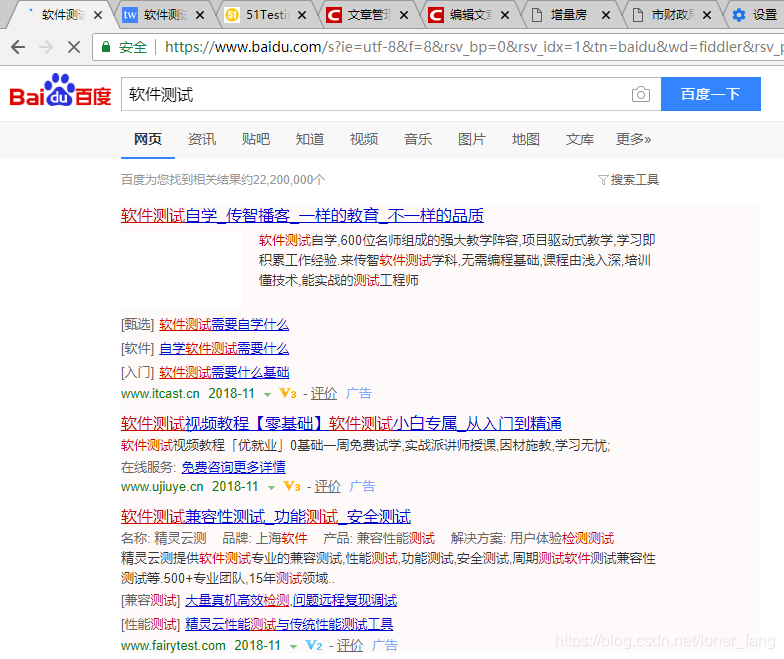The width and height of the screenshot is (784, 659).
Task: Click result count text 约22,200,000个
Action: coord(284,180)
